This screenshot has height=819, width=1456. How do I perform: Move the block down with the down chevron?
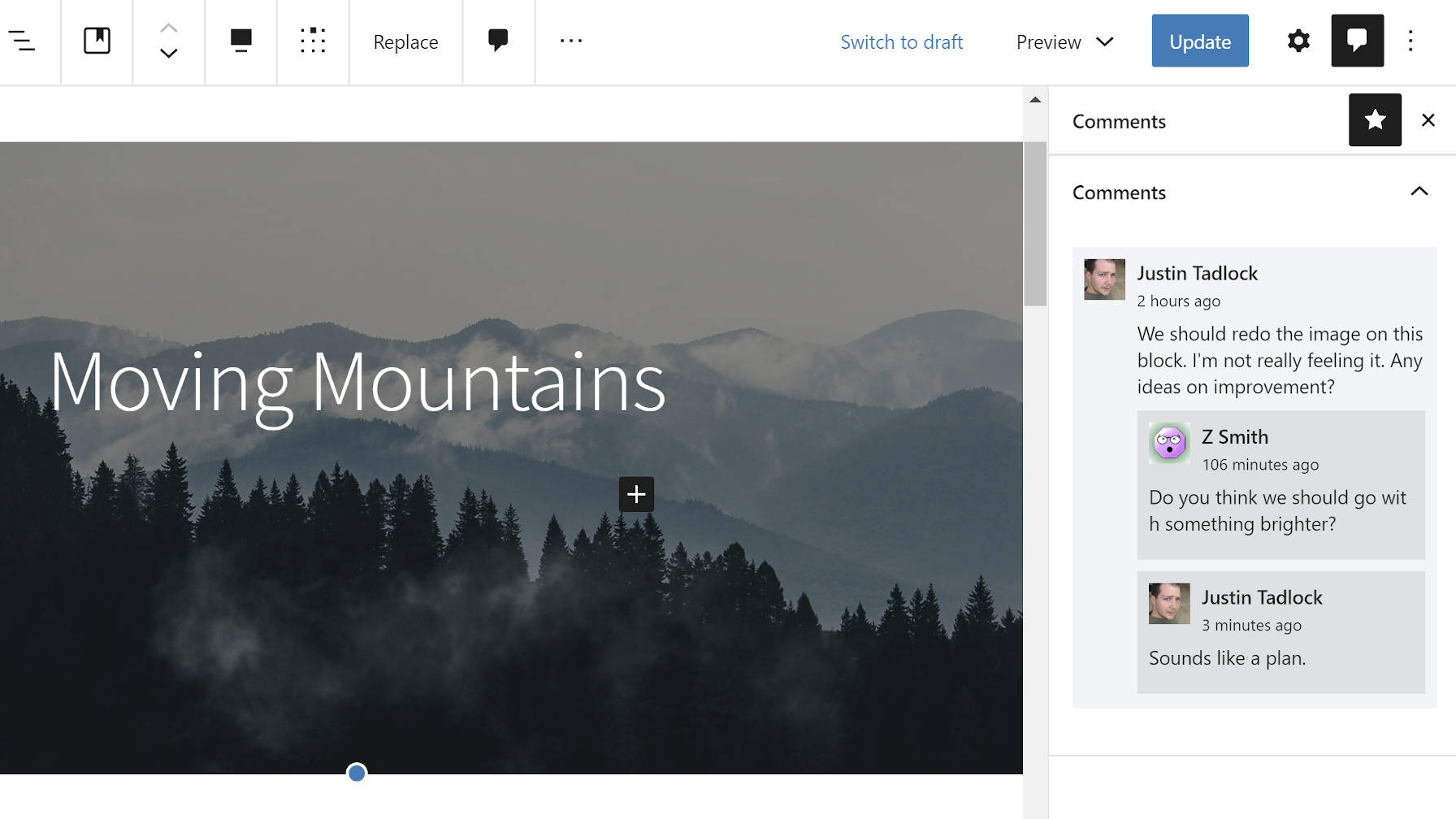[x=168, y=54]
